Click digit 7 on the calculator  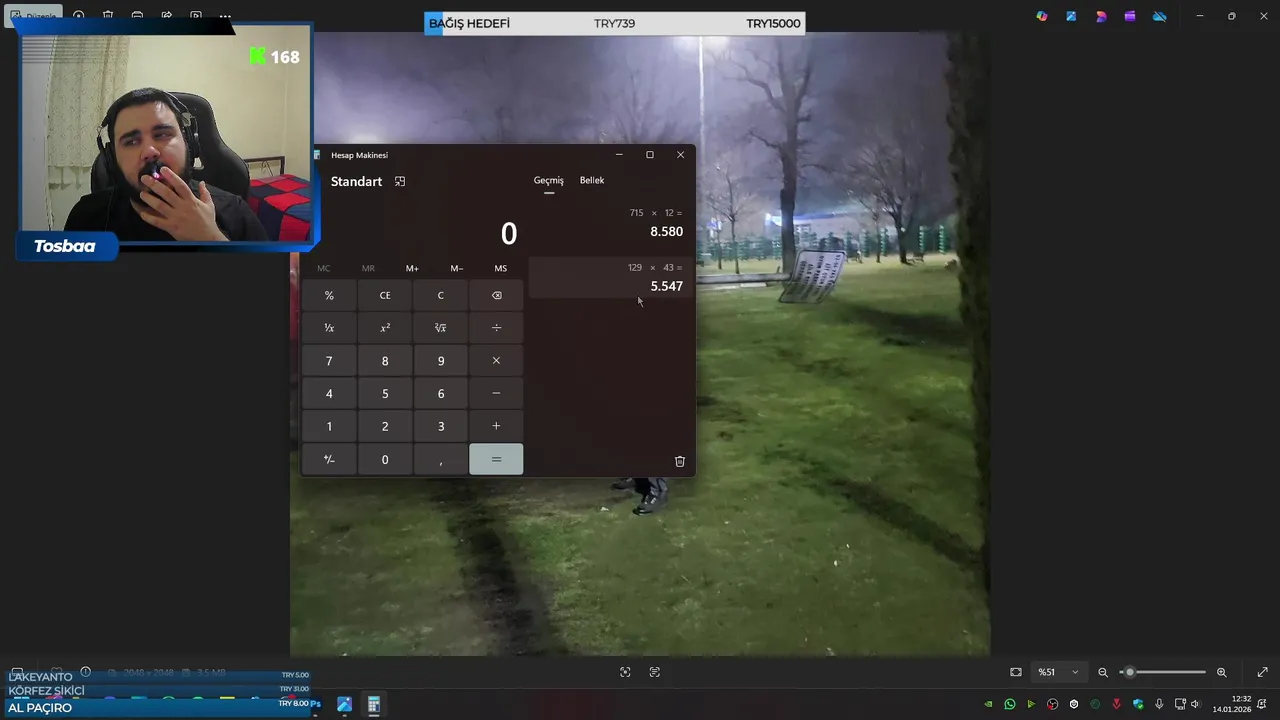tap(329, 361)
